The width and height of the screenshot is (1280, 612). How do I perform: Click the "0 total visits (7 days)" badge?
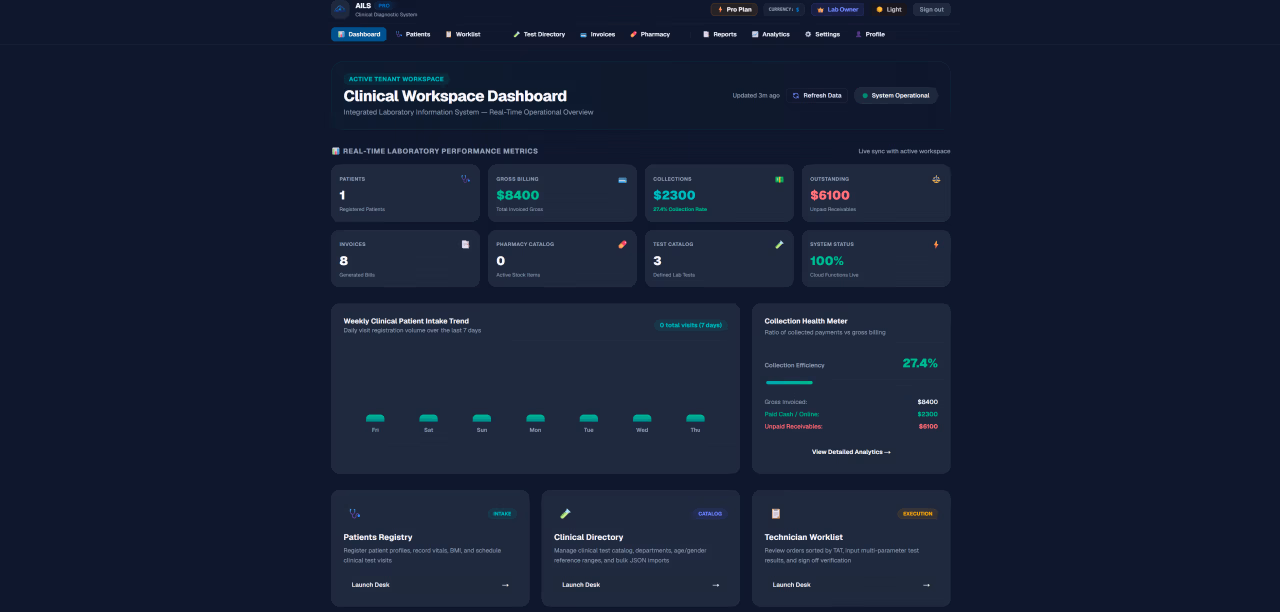click(690, 325)
